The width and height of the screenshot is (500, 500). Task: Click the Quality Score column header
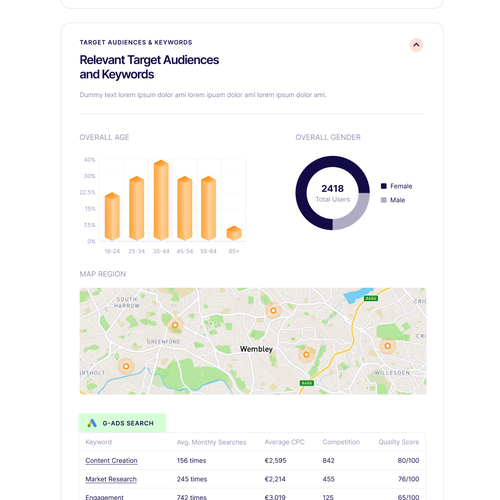399,442
